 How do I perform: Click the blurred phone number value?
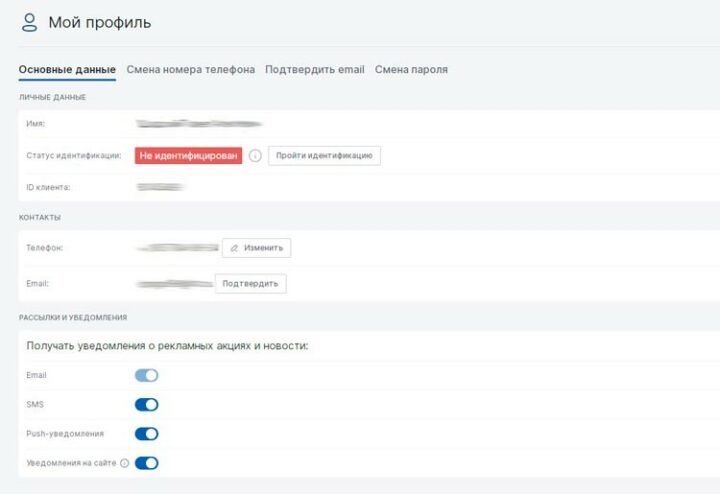(177, 247)
